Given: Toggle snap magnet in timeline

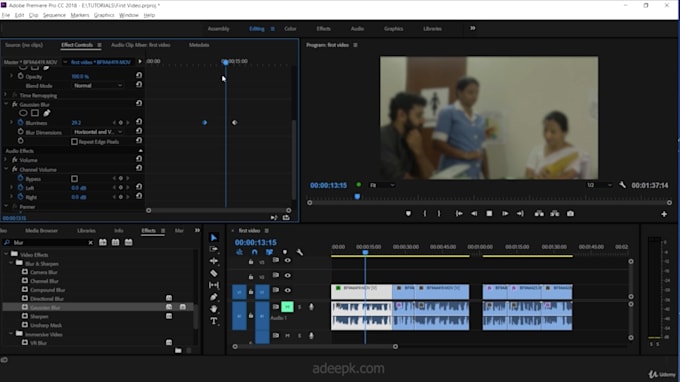Looking at the screenshot, I should pos(255,252).
